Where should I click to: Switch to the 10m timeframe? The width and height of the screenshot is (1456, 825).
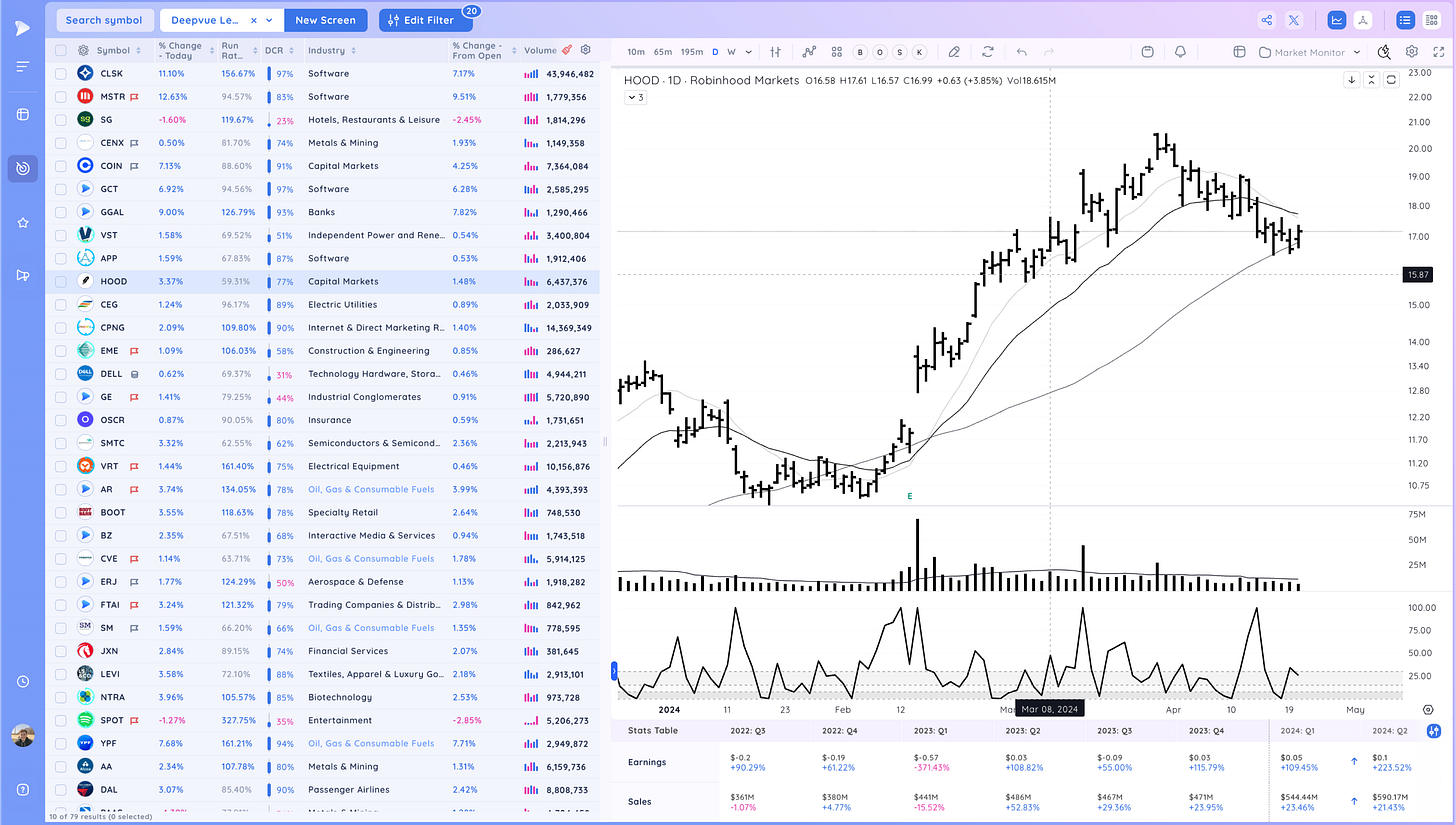636,52
